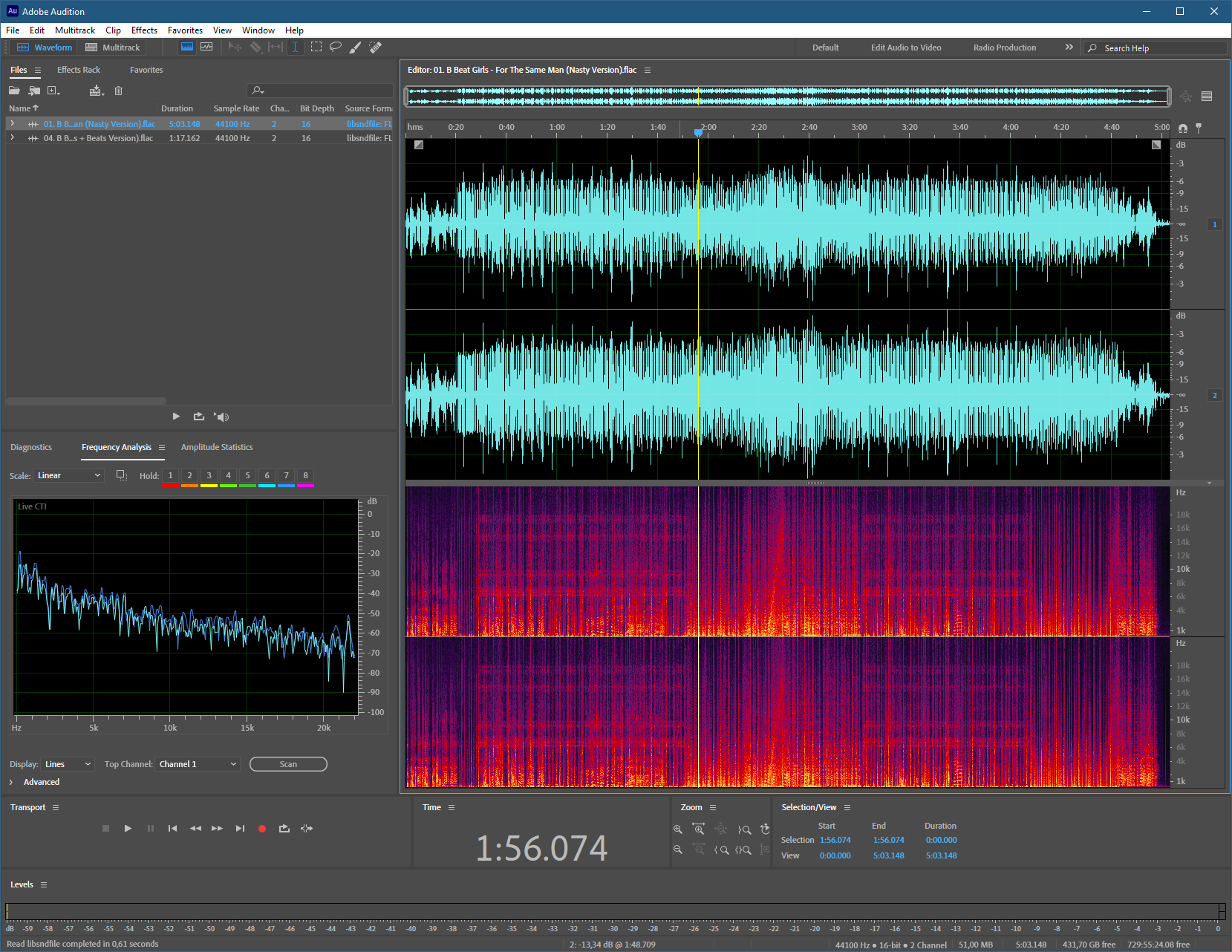Image resolution: width=1232 pixels, height=952 pixels.
Task: Toggle Loop Playback in Transport panel
Action: 284,828
